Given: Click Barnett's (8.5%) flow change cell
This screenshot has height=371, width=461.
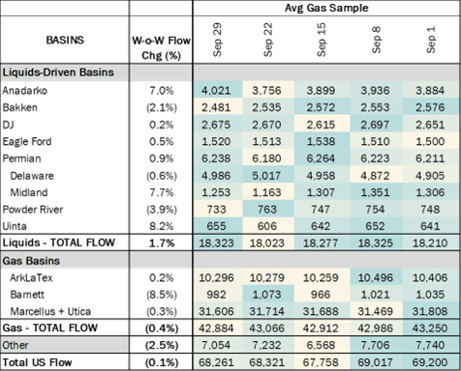Looking at the screenshot, I should [161, 295].
